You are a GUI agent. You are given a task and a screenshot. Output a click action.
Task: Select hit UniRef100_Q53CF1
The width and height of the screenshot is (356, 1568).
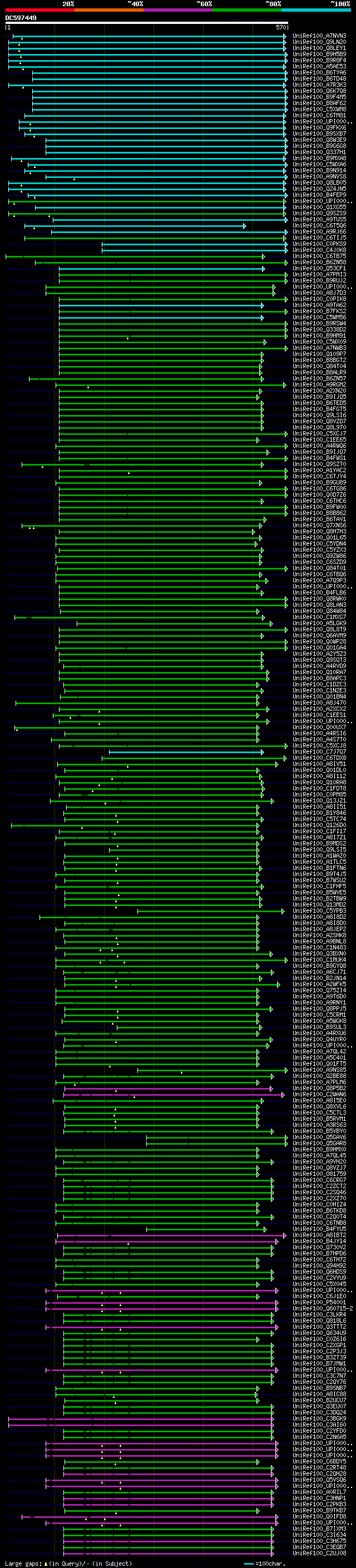pyautogui.click(x=319, y=269)
